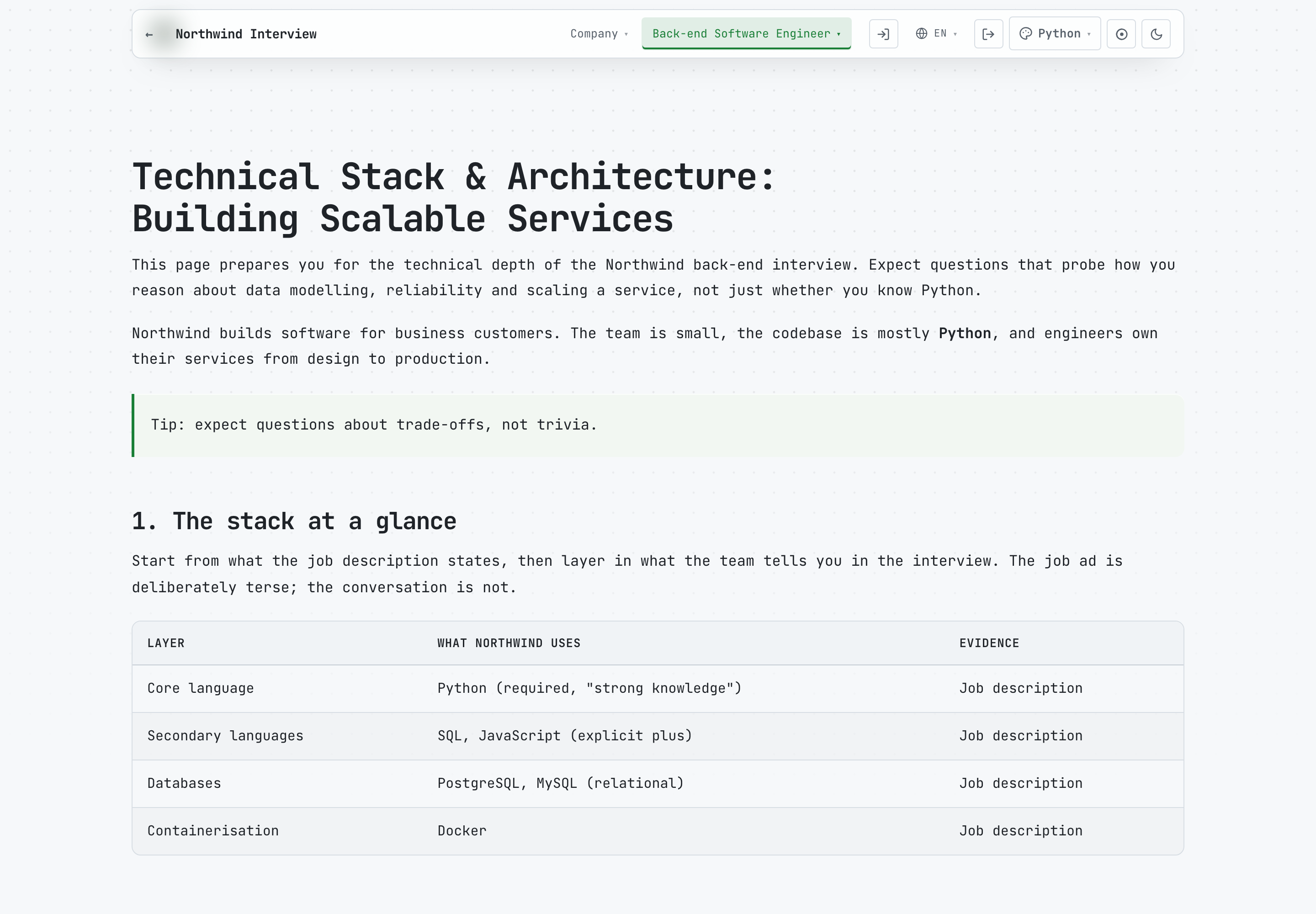Screen dimensions: 1316x914
Task: Click the logout arrow-out-of-bracket icon
Action: 988,34
